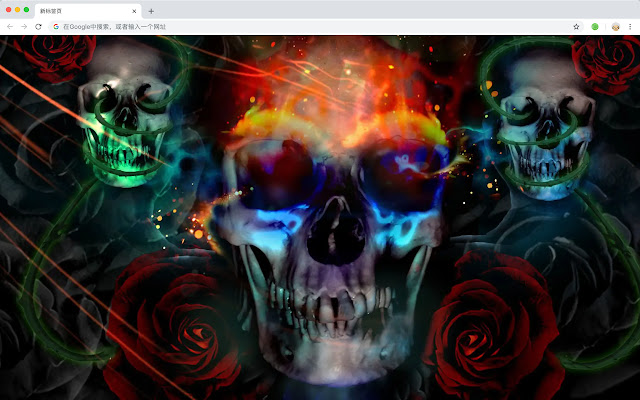Click the red window close button
This screenshot has height=400, width=640.
coord(9,9)
